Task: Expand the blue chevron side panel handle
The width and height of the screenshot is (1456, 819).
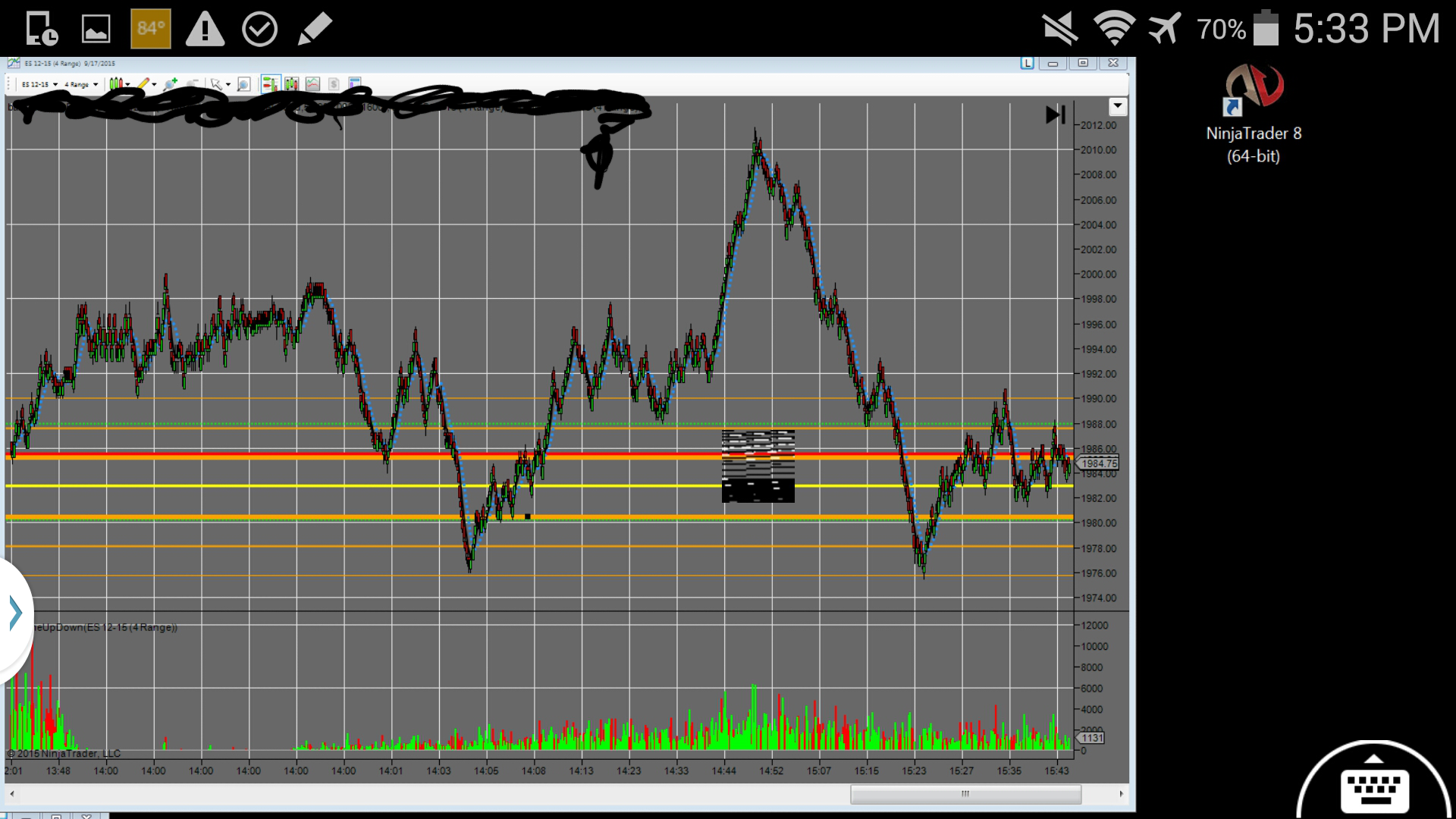Action: [15, 613]
